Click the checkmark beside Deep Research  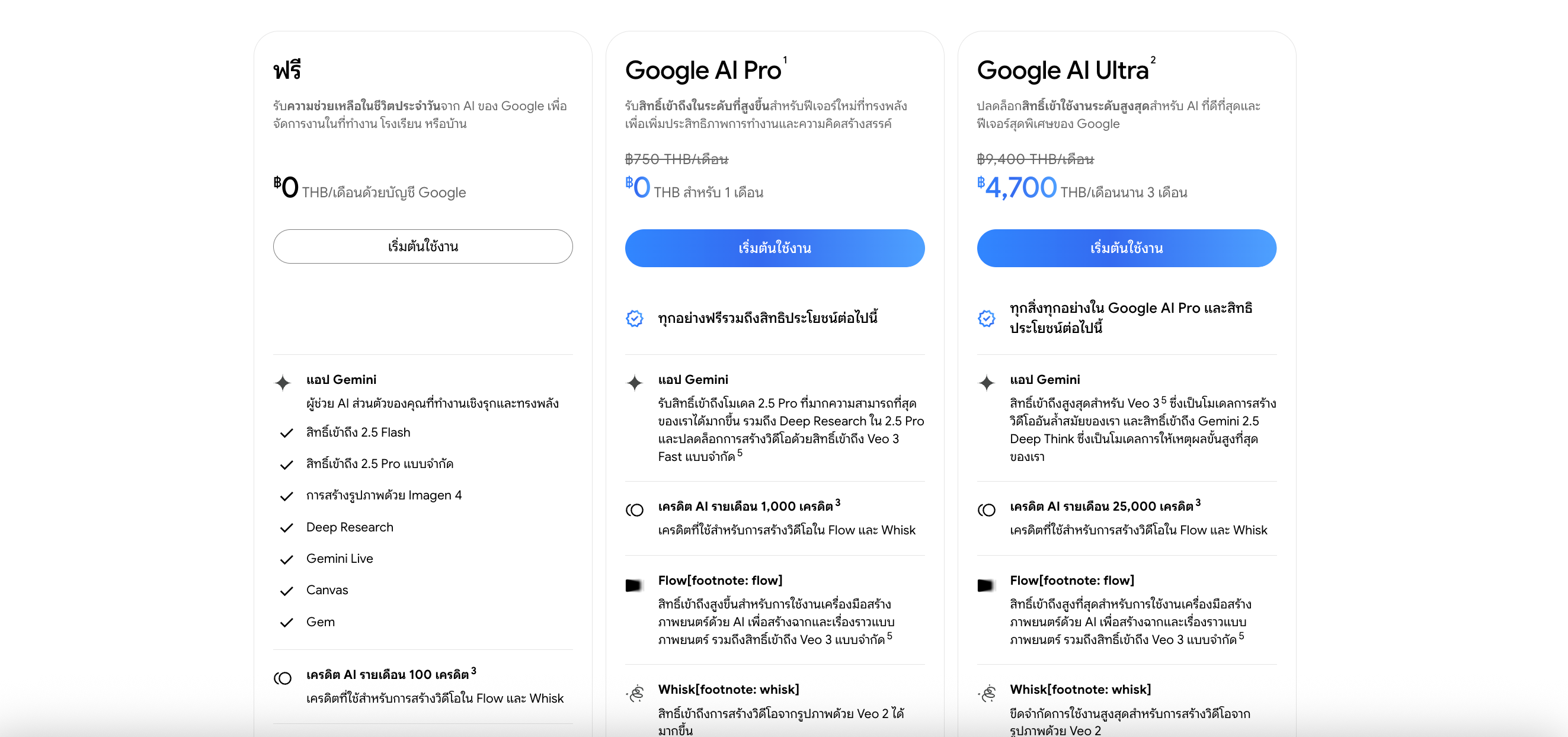(286, 528)
